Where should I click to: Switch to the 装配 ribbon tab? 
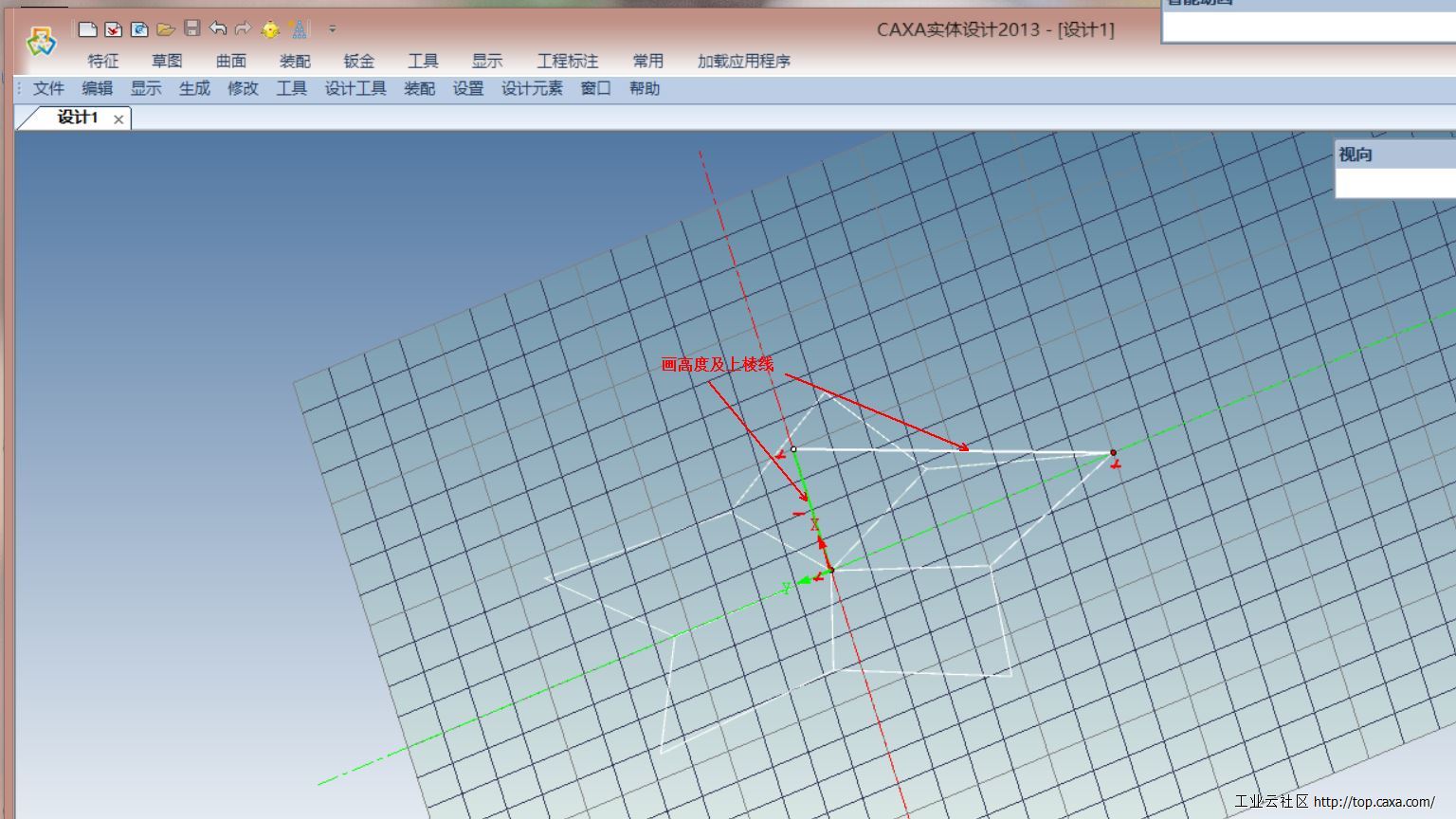click(x=295, y=61)
